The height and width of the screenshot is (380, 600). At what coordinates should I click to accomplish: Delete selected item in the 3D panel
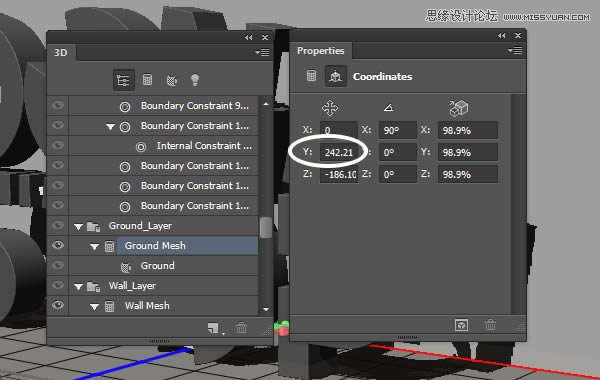241,328
